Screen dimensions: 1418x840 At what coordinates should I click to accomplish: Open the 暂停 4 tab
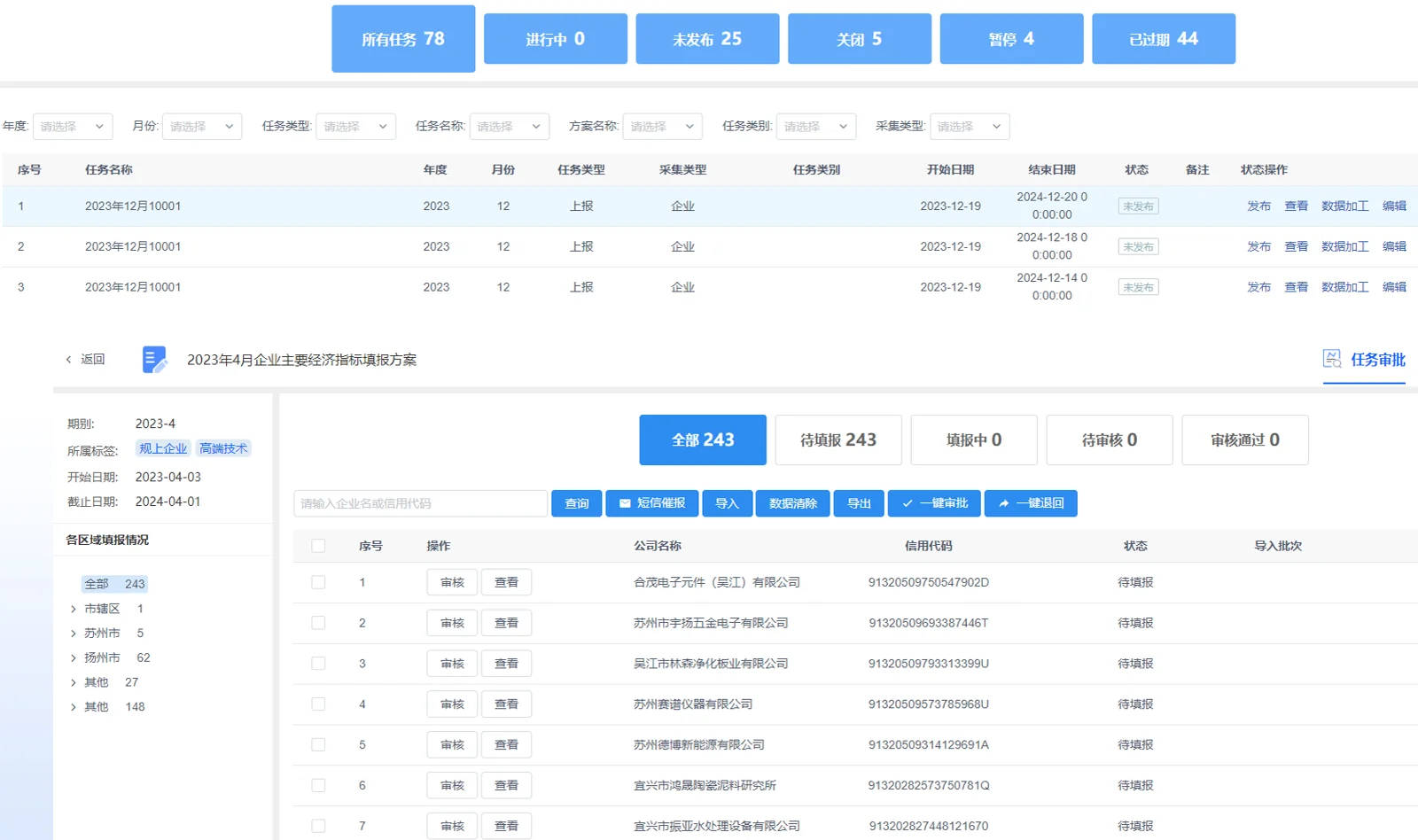1011,39
